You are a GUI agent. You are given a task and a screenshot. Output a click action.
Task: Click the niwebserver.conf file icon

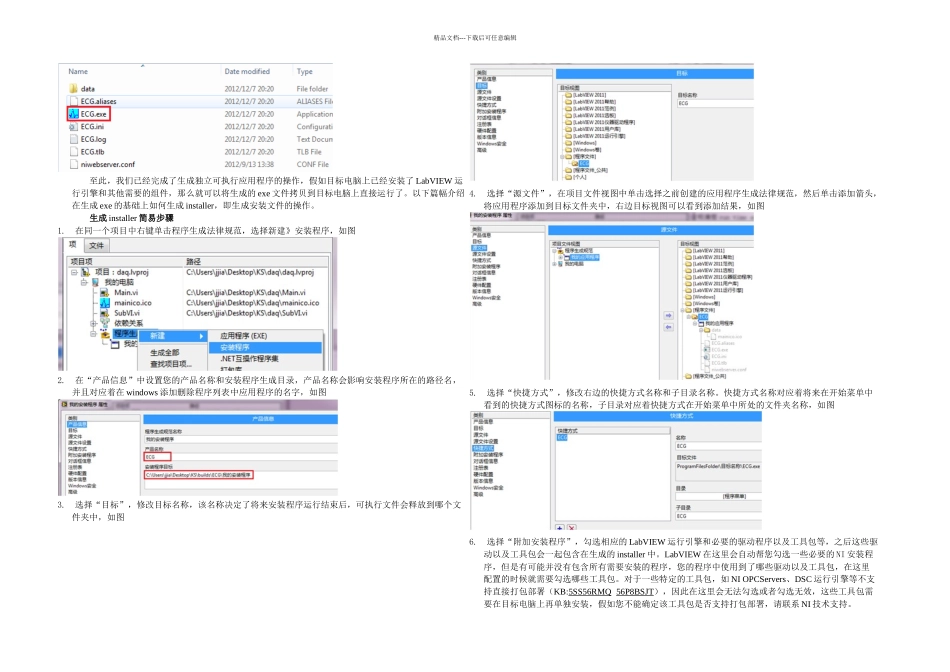73,164
